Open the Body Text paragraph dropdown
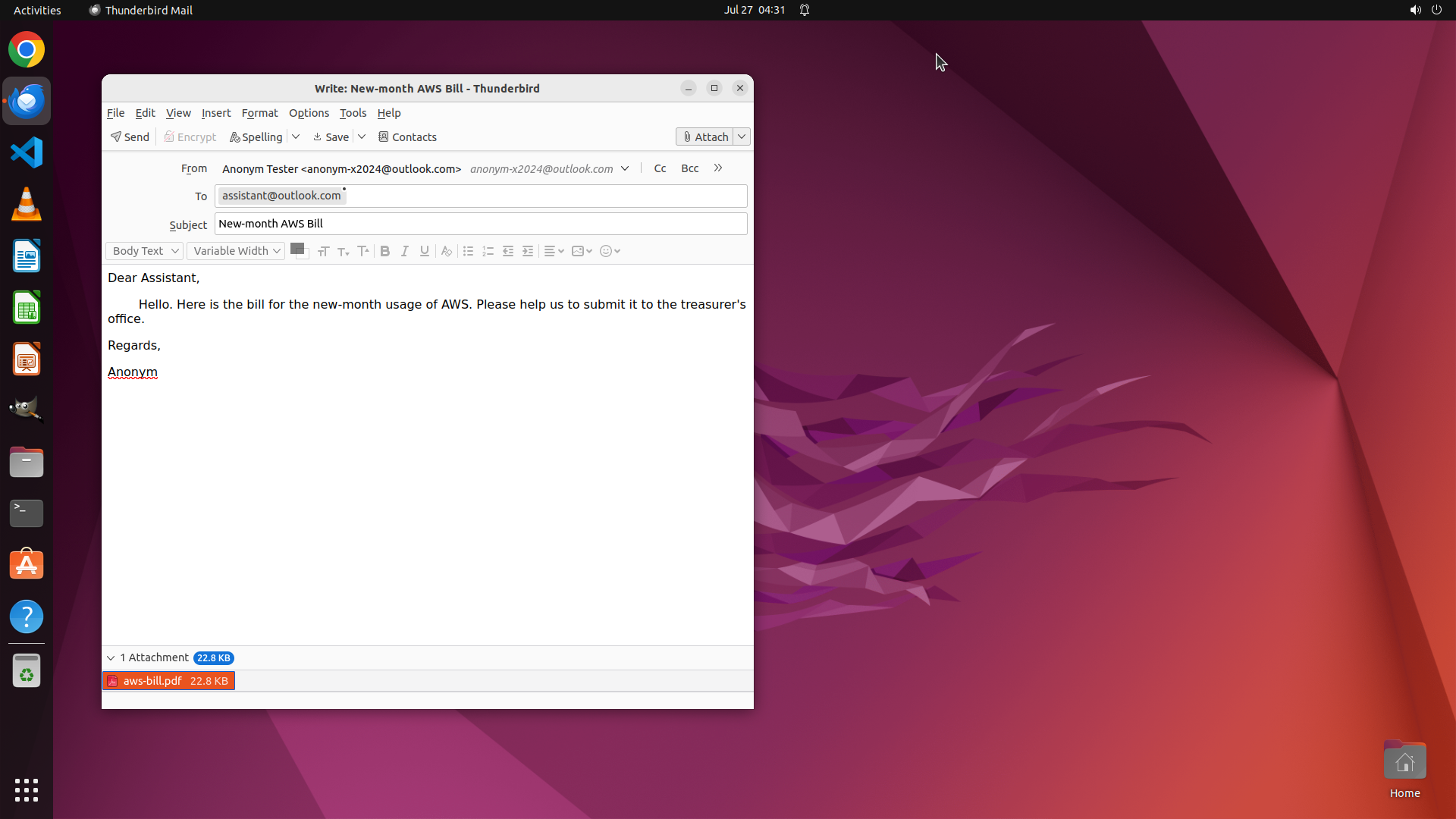This screenshot has width=1456, height=819. click(144, 251)
